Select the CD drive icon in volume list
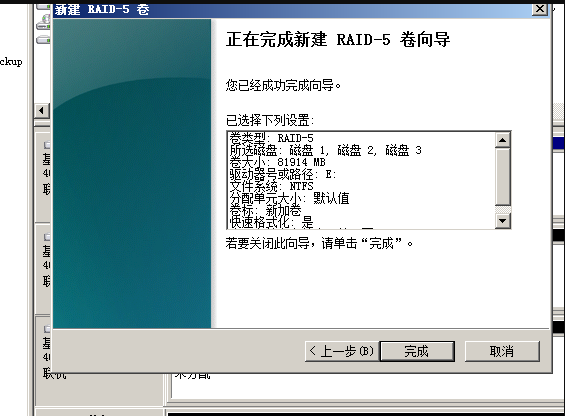This screenshot has width=565, height=416. pyautogui.click(x=44, y=23)
